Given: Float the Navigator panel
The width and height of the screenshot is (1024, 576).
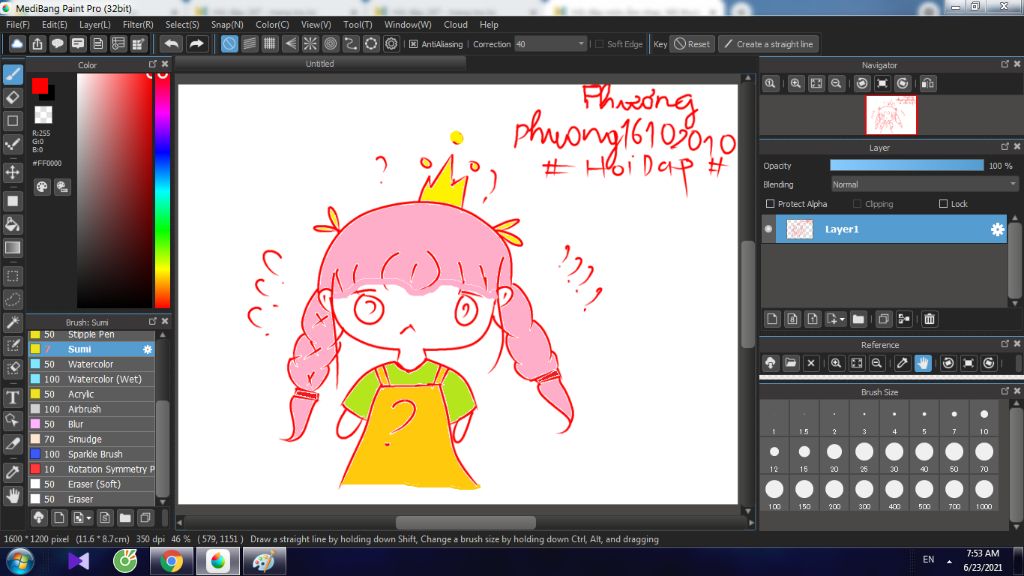Looking at the screenshot, I should pyautogui.click(x=1005, y=64).
